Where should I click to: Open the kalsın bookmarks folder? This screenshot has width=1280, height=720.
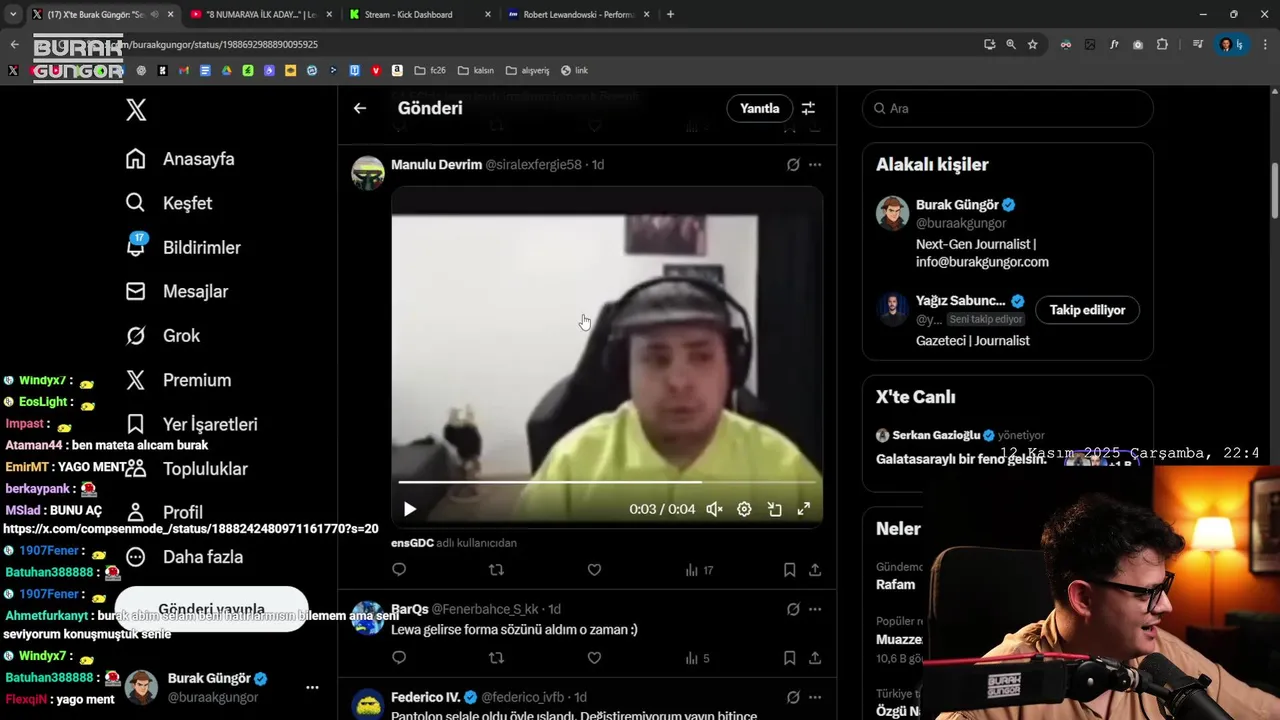[476, 70]
